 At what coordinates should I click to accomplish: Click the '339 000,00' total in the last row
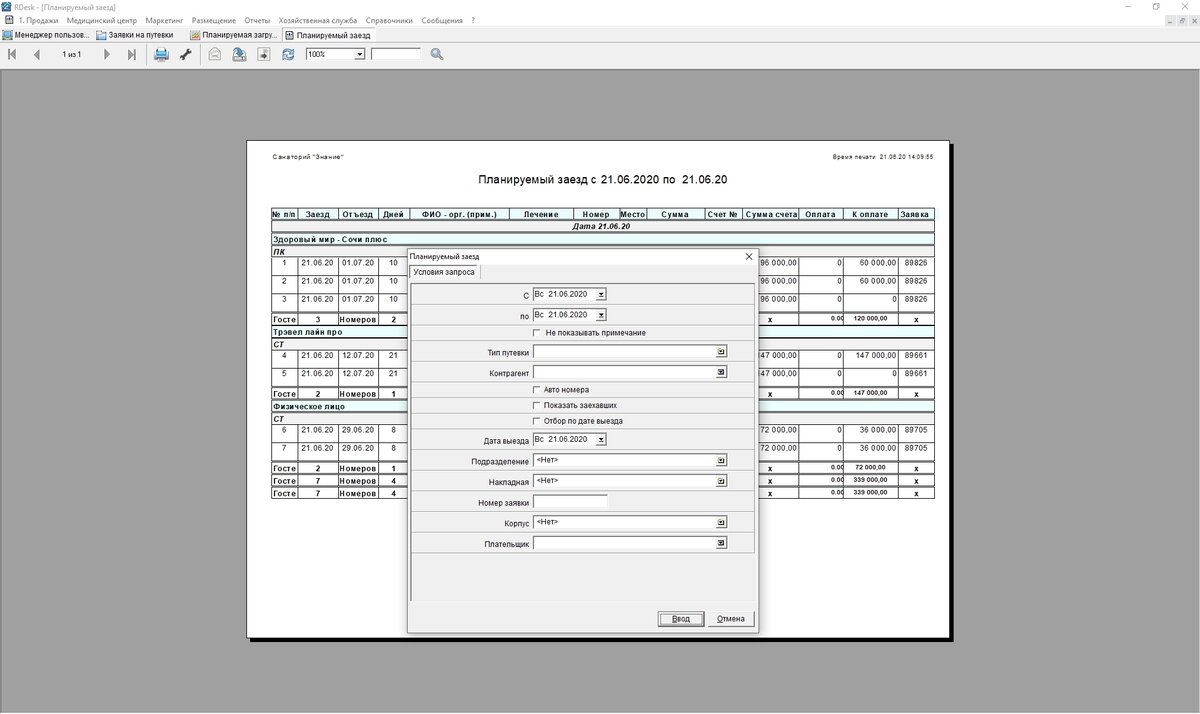[x=870, y=493]
